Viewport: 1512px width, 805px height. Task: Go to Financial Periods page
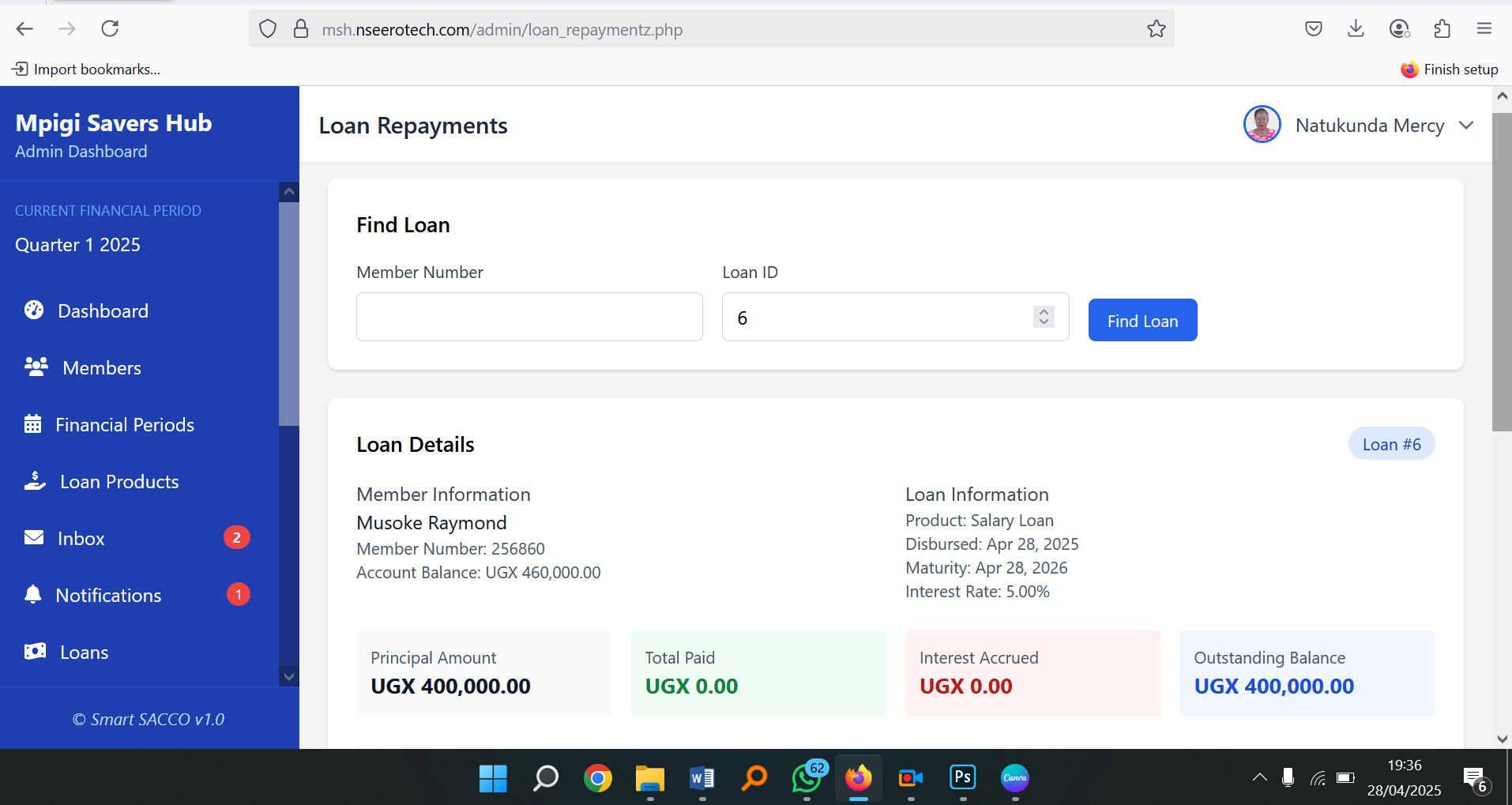124,424
